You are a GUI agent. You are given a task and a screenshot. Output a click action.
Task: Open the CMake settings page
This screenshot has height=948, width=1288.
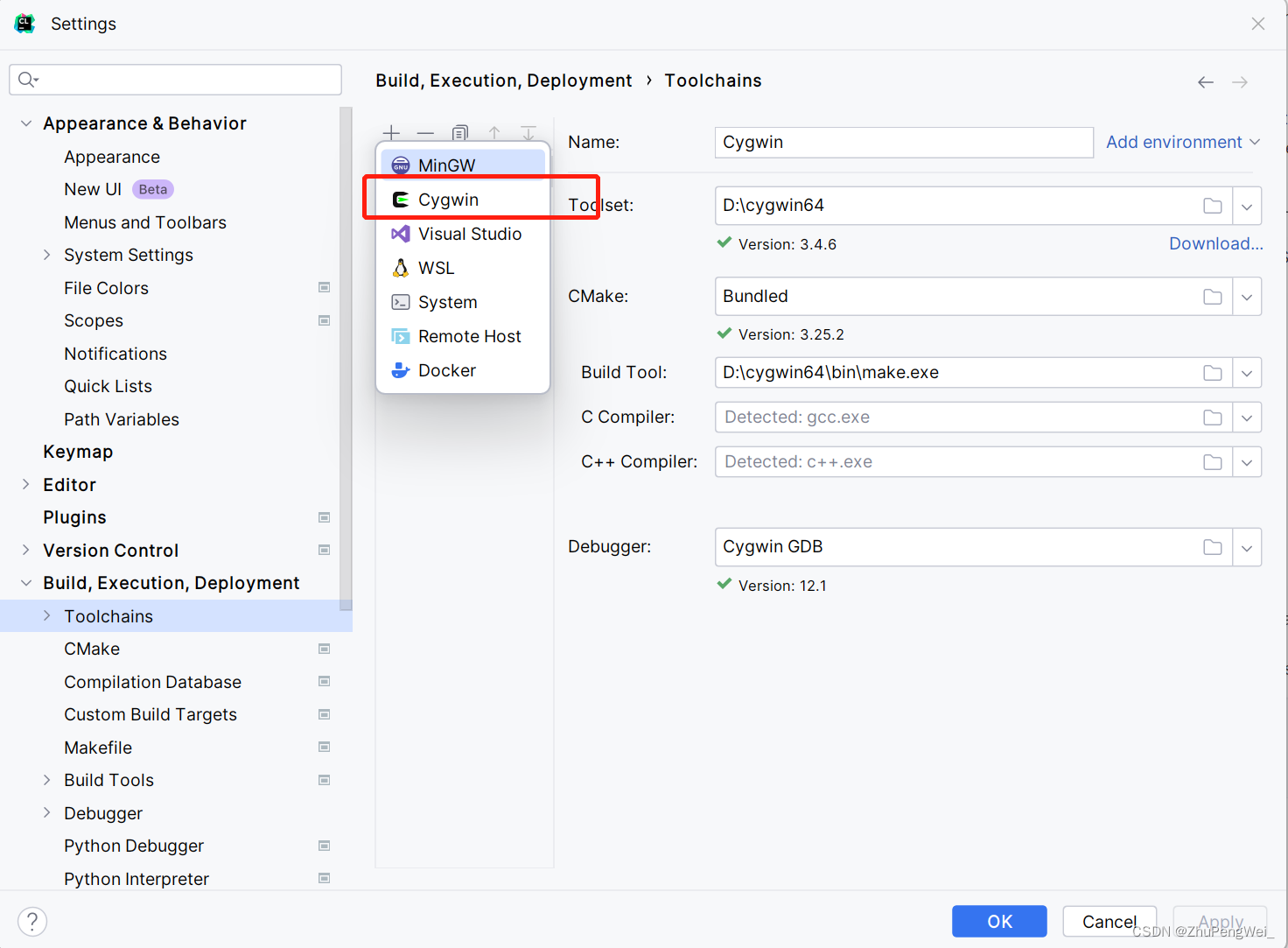92,649
